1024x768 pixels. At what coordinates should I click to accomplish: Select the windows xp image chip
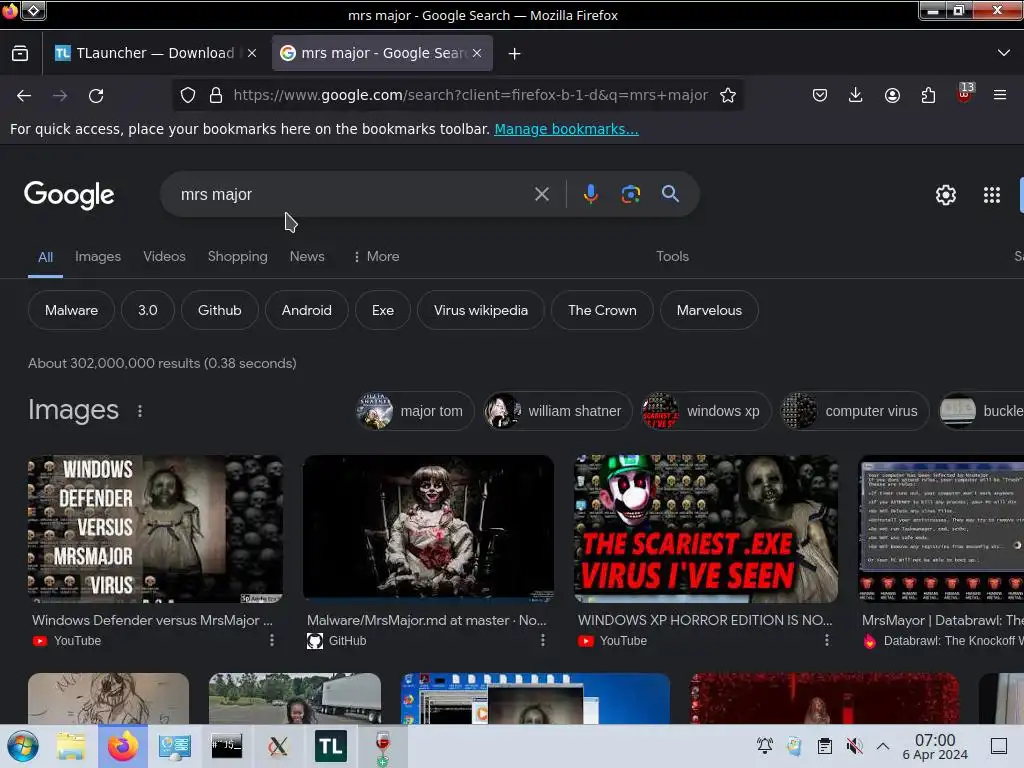point(706,411)
